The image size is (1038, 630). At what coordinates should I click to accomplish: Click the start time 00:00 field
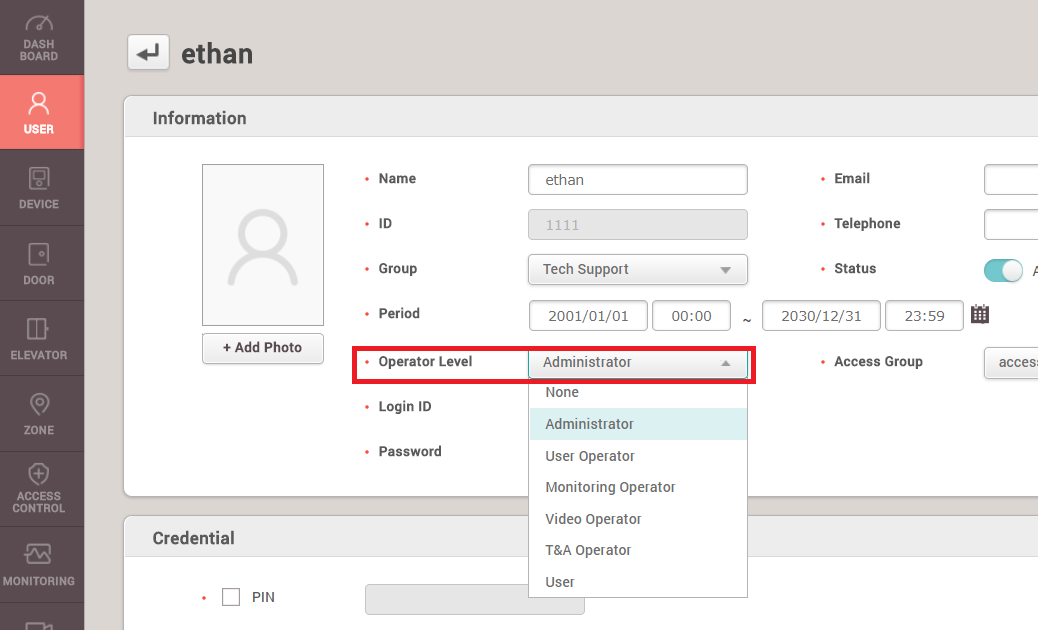[x=691, y=316]
